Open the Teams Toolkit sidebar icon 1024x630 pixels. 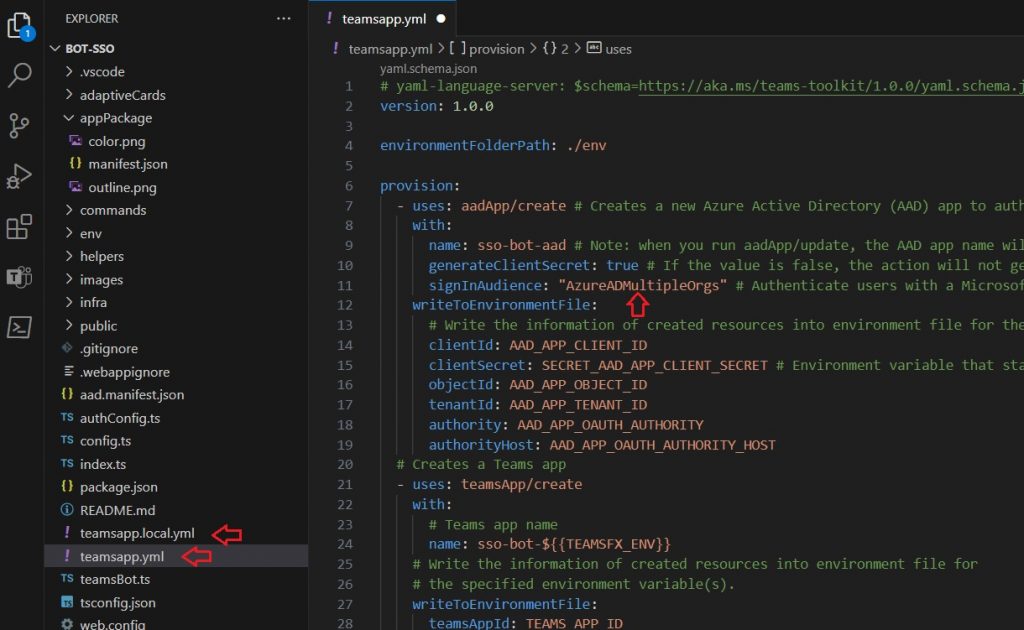(19, 277)
